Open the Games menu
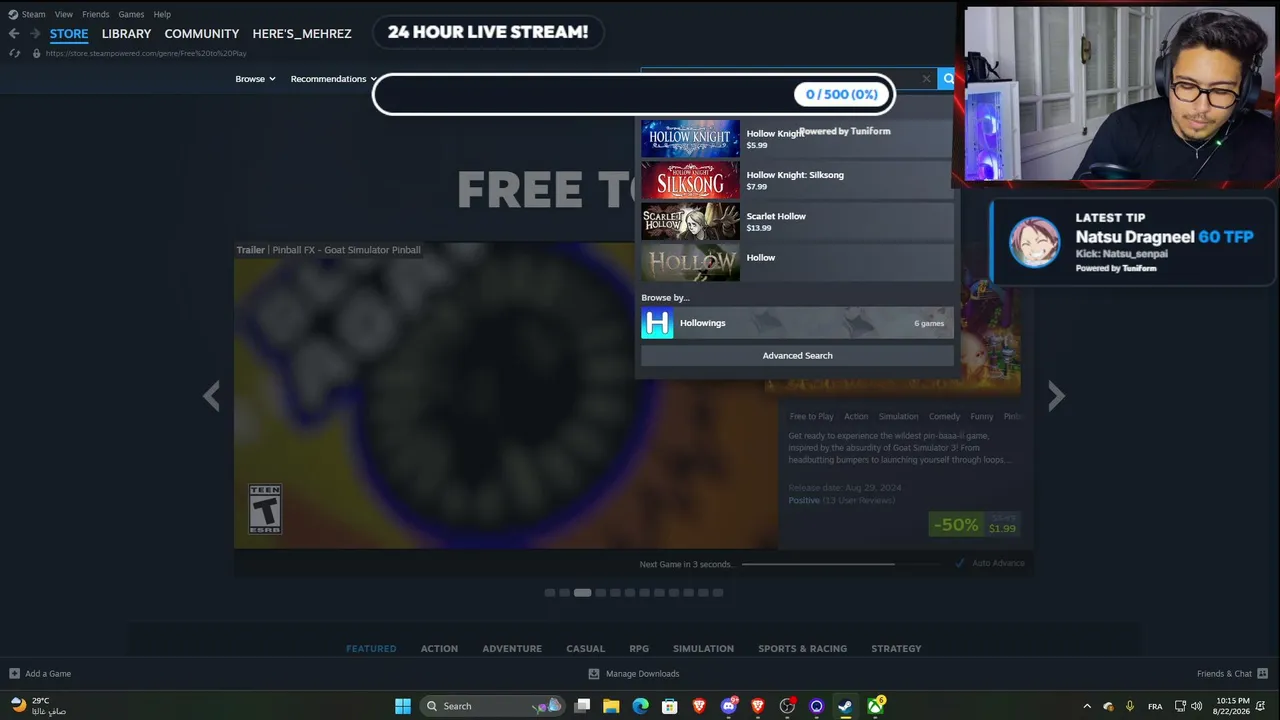1280x720 pixels. point(131,14)
